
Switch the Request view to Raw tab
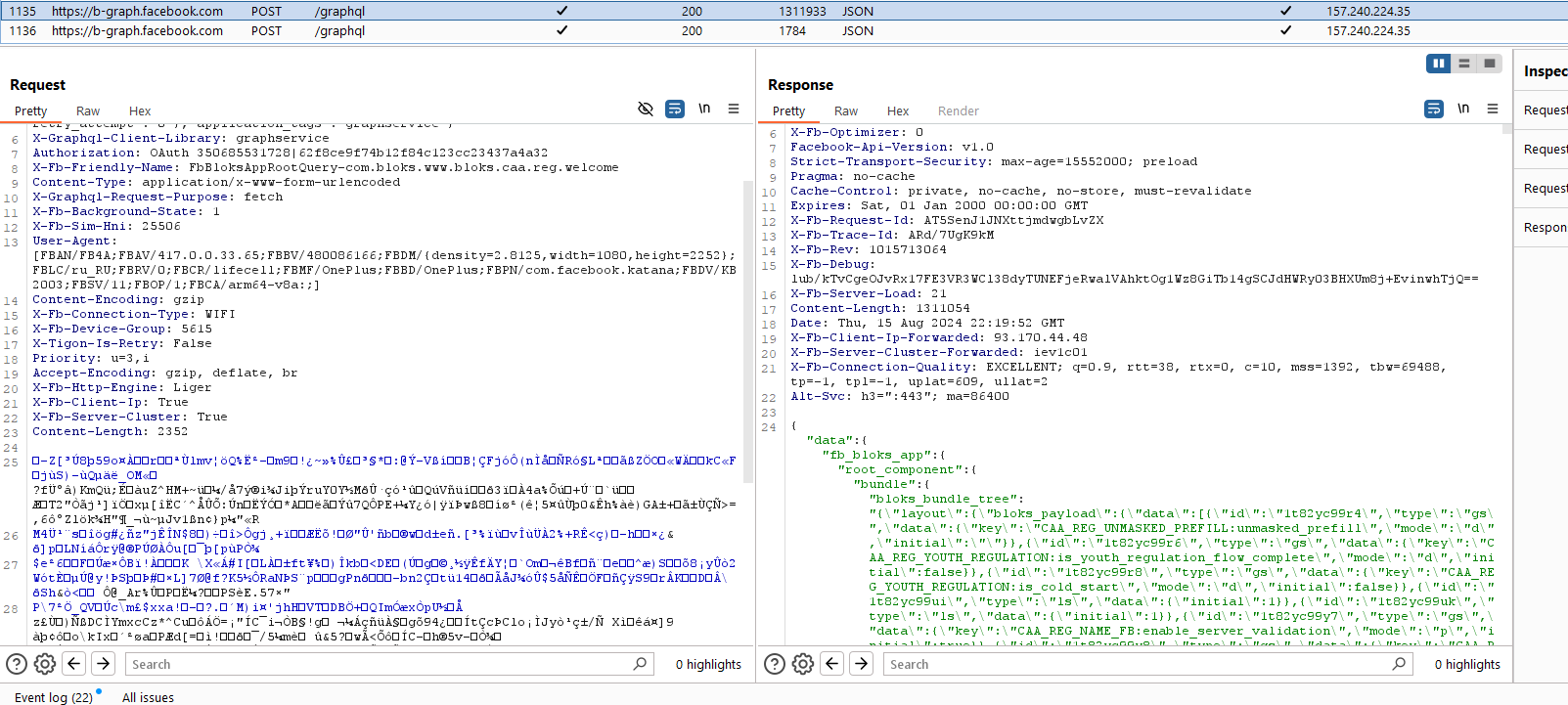click(x=88, y=111)
